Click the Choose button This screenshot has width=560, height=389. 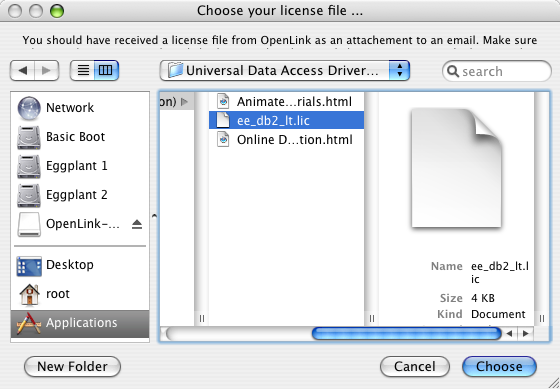[x=499, y=366]
